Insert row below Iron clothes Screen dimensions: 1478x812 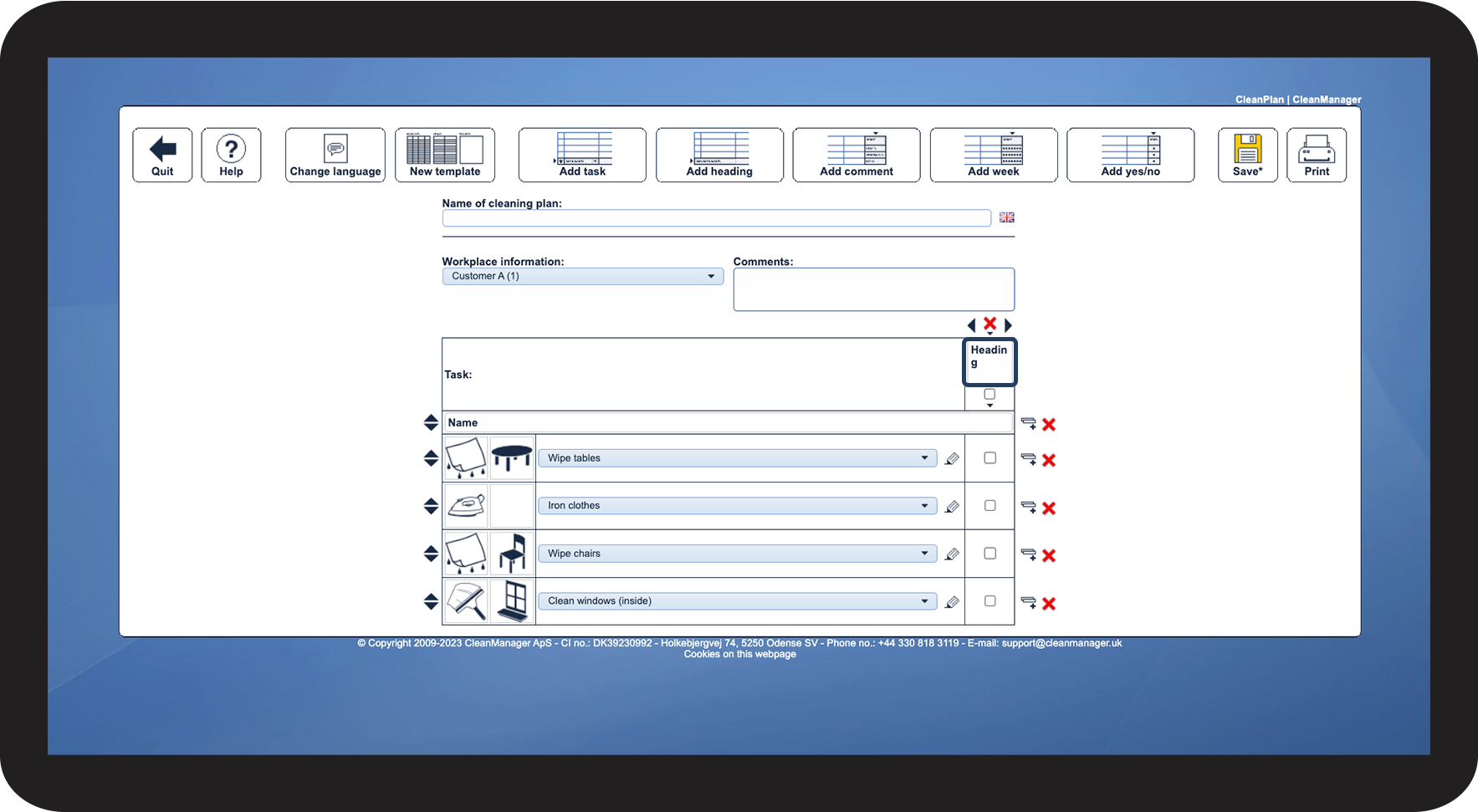1029,507
